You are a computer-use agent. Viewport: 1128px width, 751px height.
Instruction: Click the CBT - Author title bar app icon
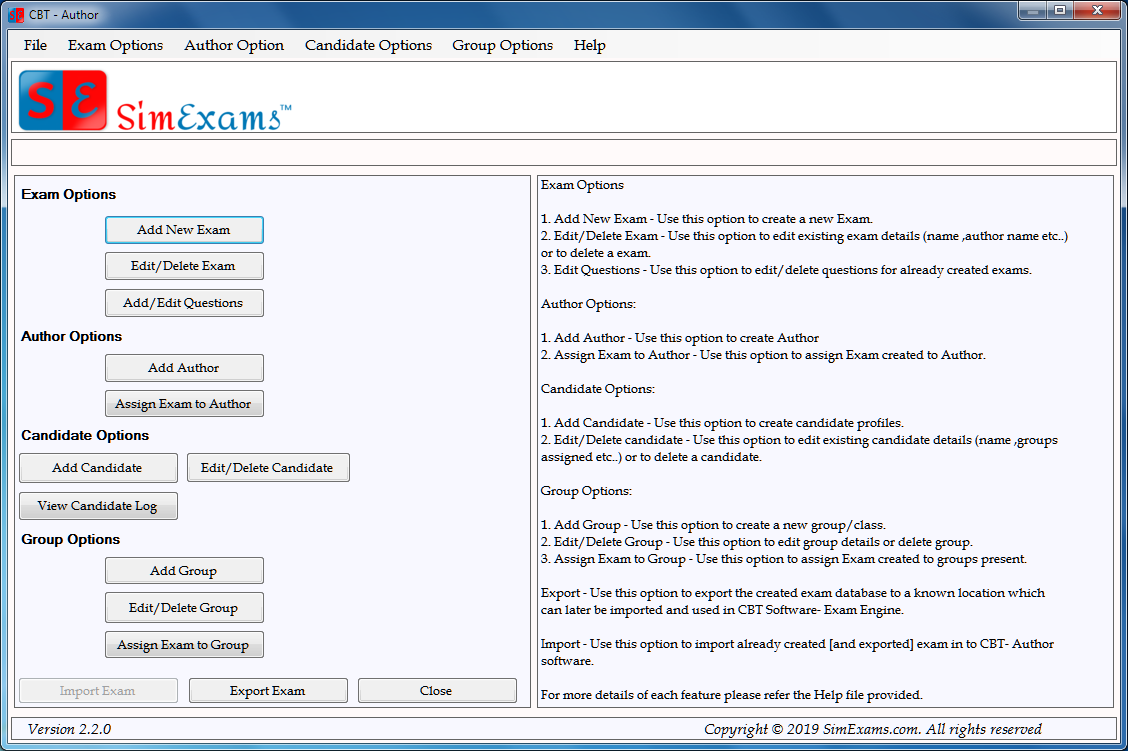(16, 14)
